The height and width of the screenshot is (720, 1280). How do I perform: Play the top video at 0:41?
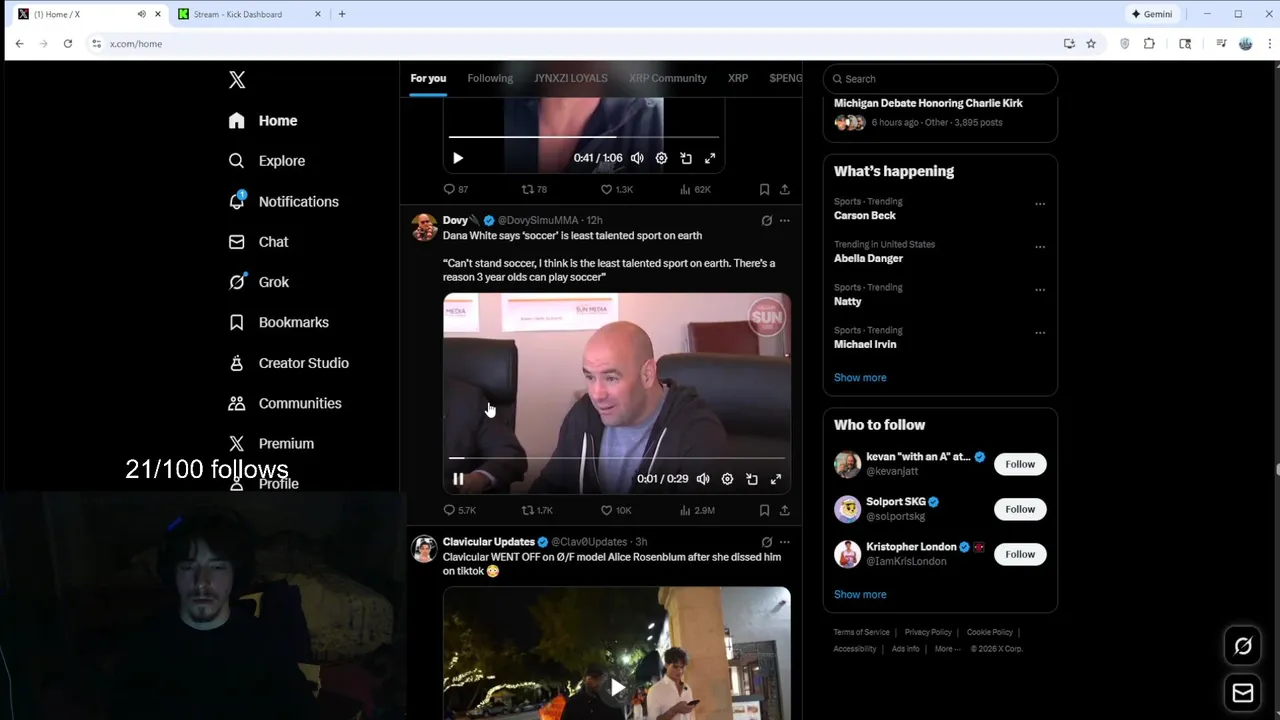[x=458, y=158]
